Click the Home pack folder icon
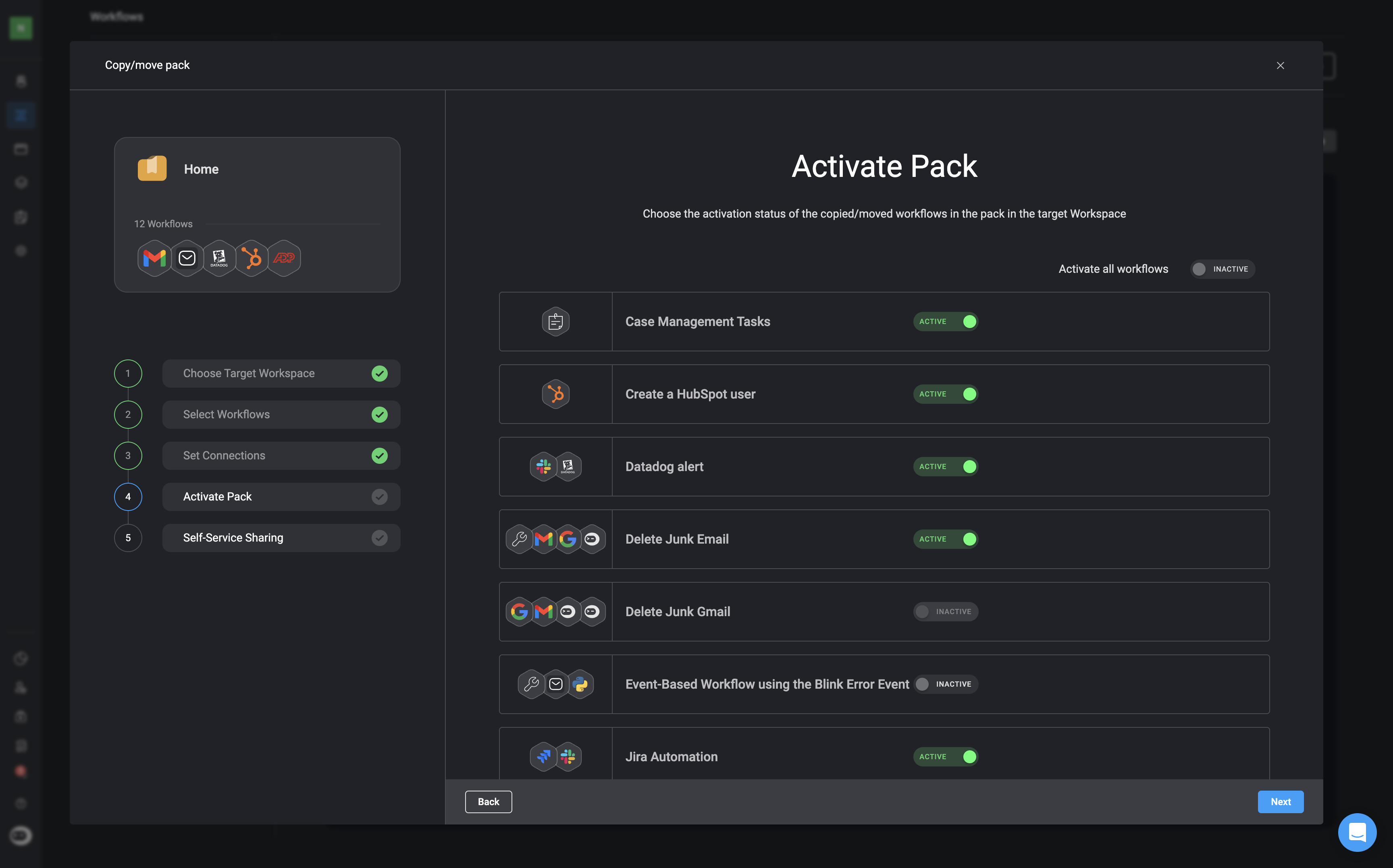The image size is (1393, 868). pos(152,168)
